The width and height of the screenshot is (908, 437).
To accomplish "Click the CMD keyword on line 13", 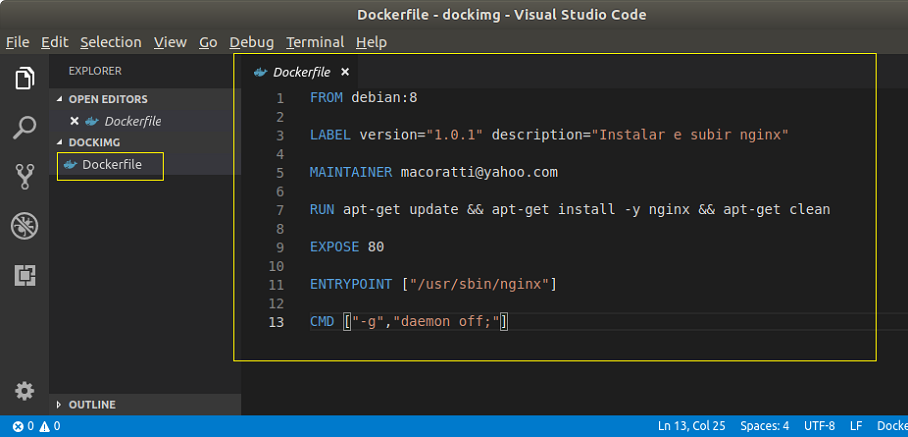I will click(x=322, y=322).
